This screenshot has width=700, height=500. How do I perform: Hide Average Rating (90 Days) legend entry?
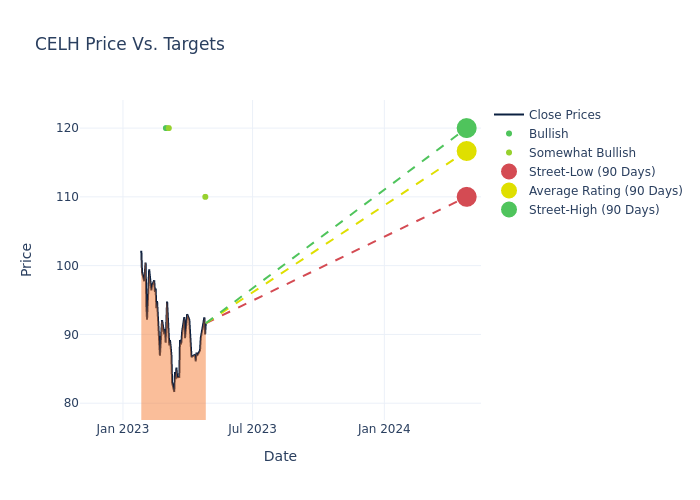pos(605,191)
